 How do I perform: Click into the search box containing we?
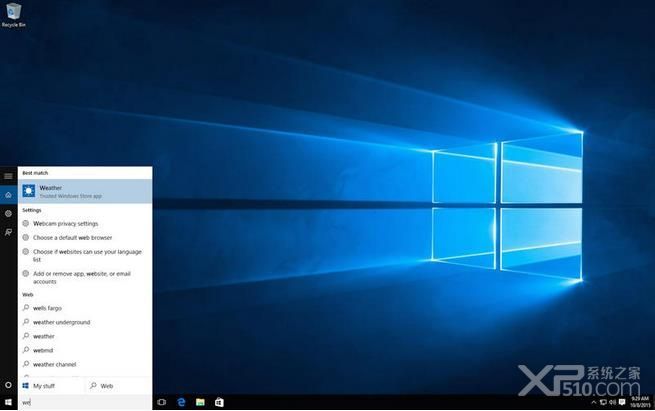coord(85,402)
